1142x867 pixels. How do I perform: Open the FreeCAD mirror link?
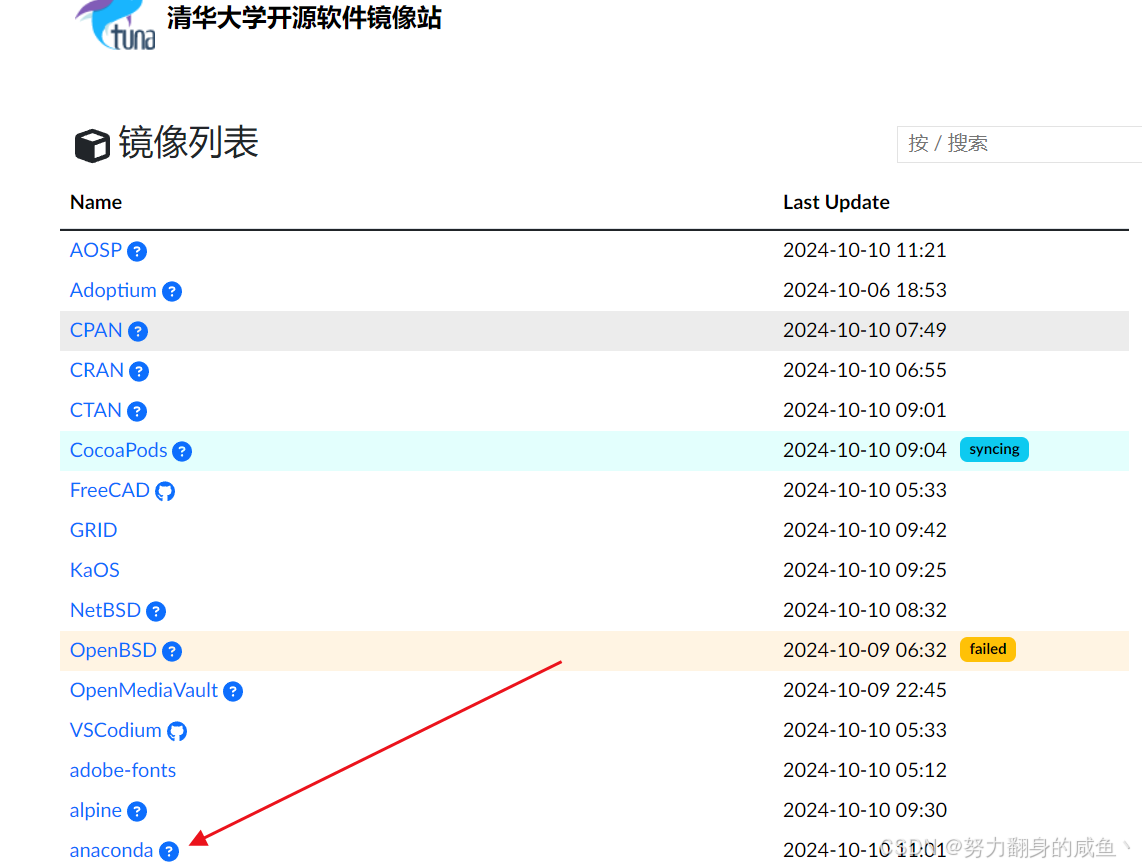click(110, 490)
